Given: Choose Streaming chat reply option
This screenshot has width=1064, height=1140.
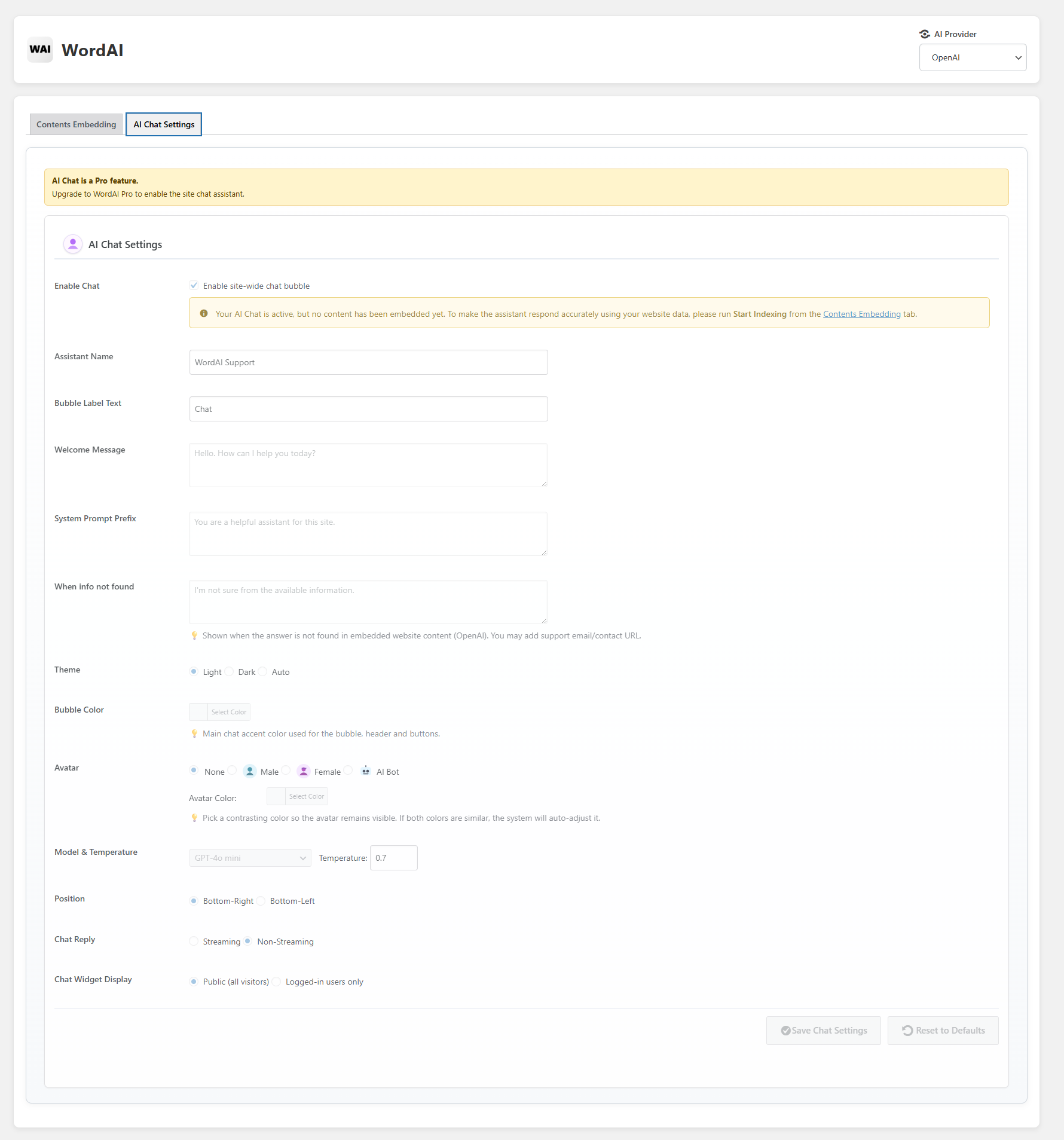Looking at the screenshot, I should click(x=194, y=941).
